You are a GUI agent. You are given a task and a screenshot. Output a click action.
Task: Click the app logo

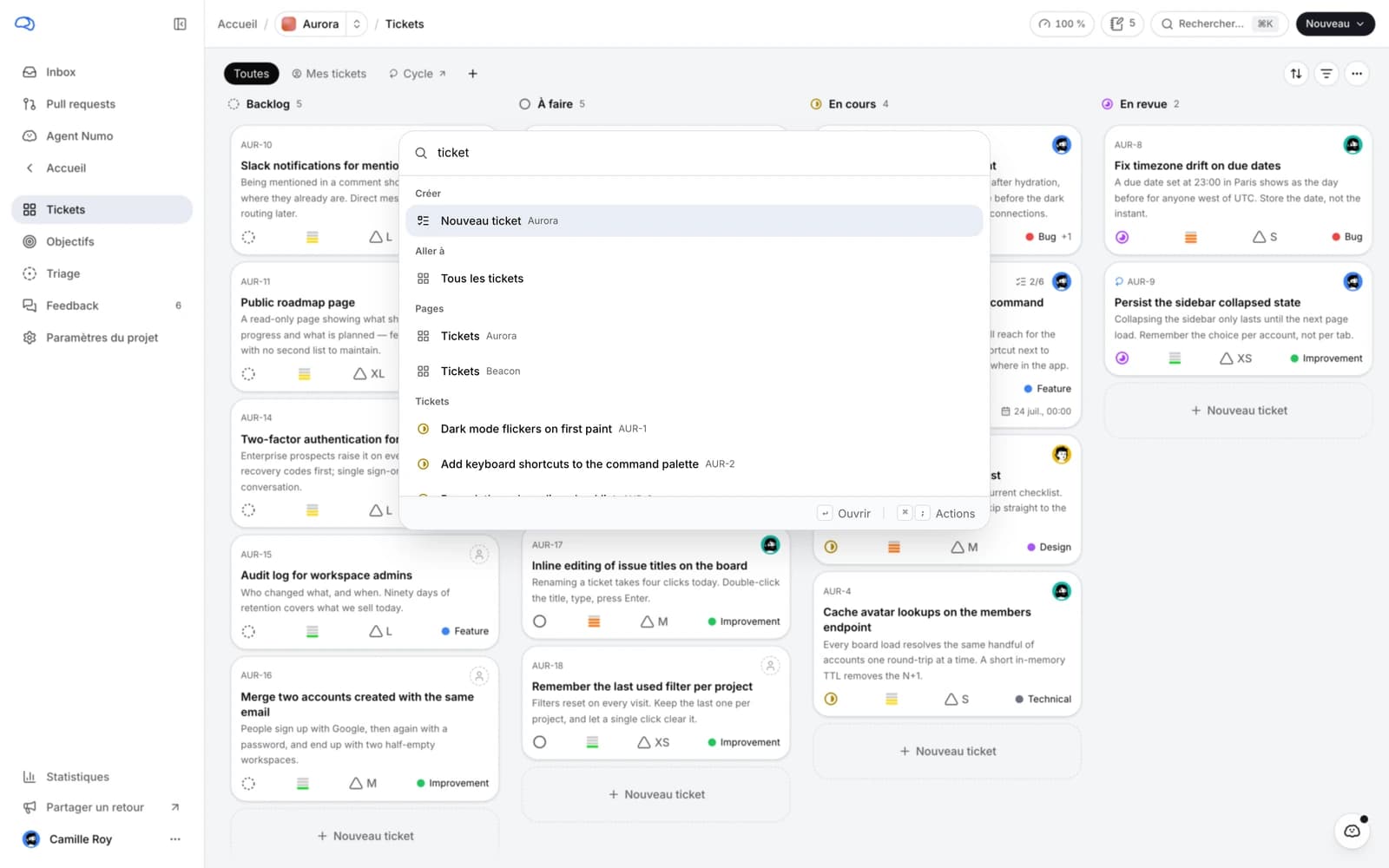coord(25,24)
